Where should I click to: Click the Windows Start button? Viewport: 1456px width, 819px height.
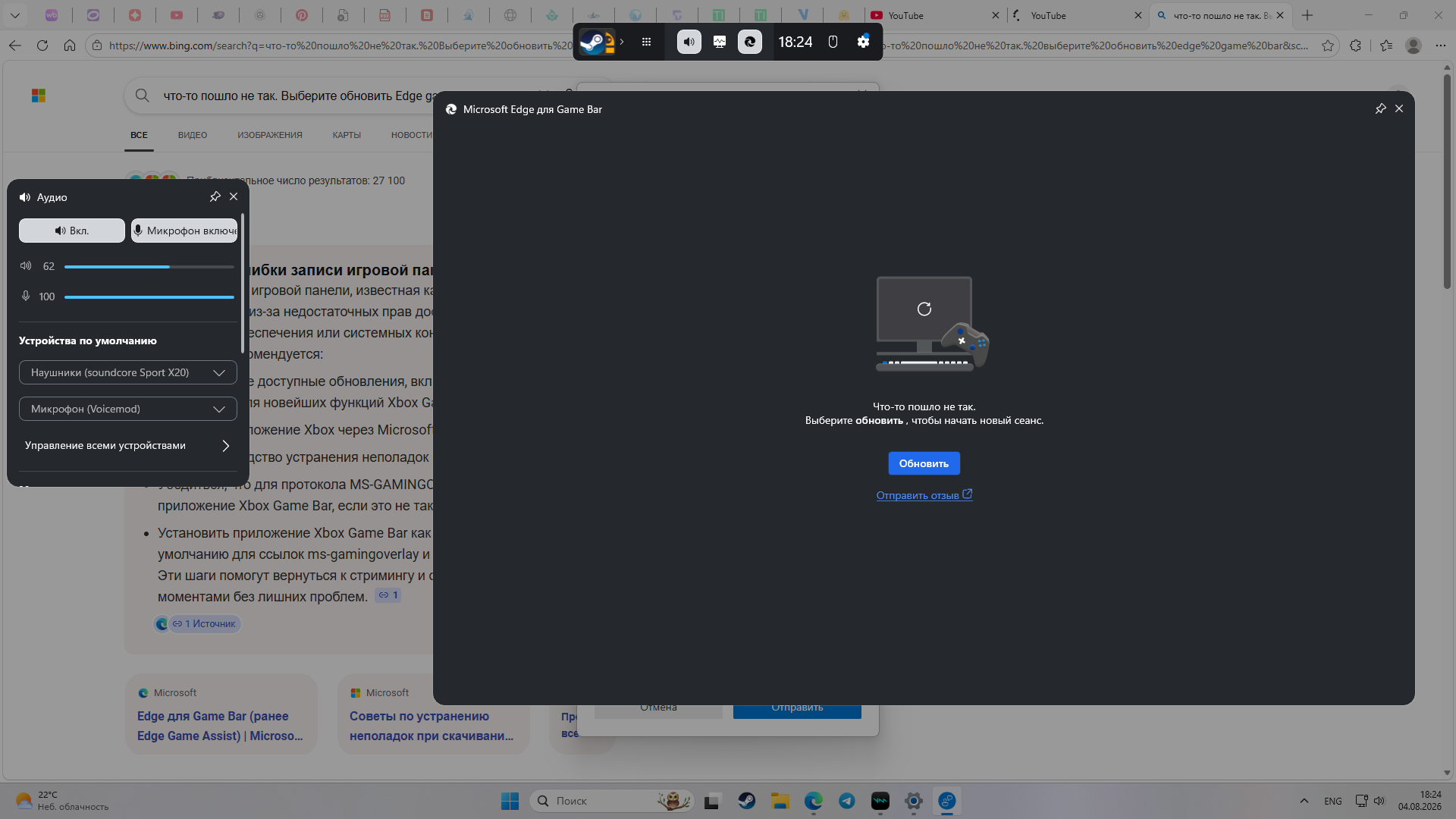tap(510, 801)
